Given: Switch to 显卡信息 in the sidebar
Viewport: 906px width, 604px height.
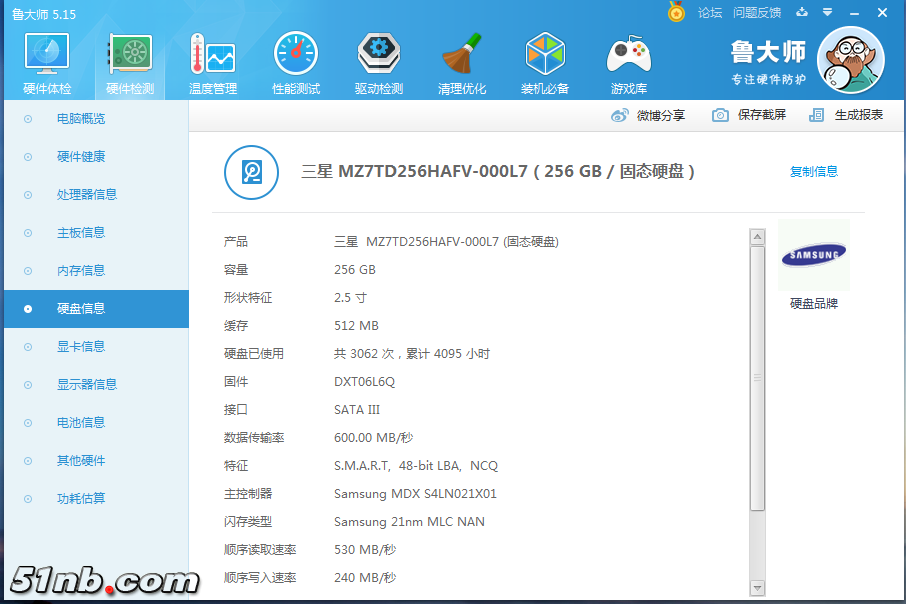Looking at the screenshot, I should coord(81,347).
